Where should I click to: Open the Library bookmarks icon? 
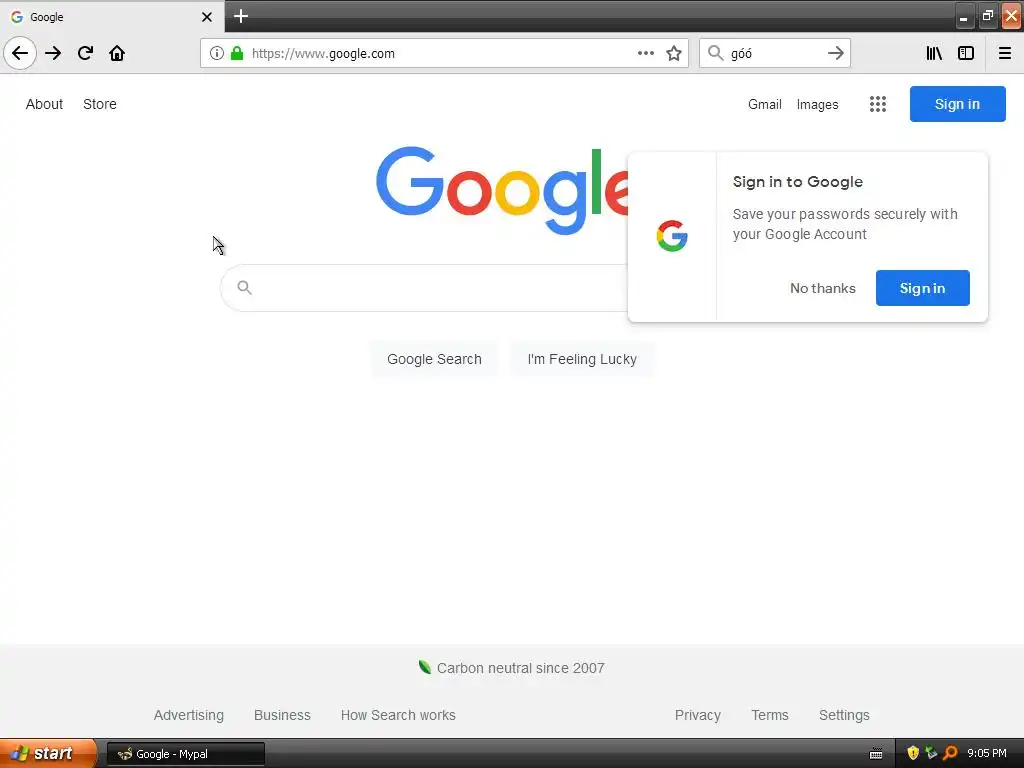(x=934, y=53)
